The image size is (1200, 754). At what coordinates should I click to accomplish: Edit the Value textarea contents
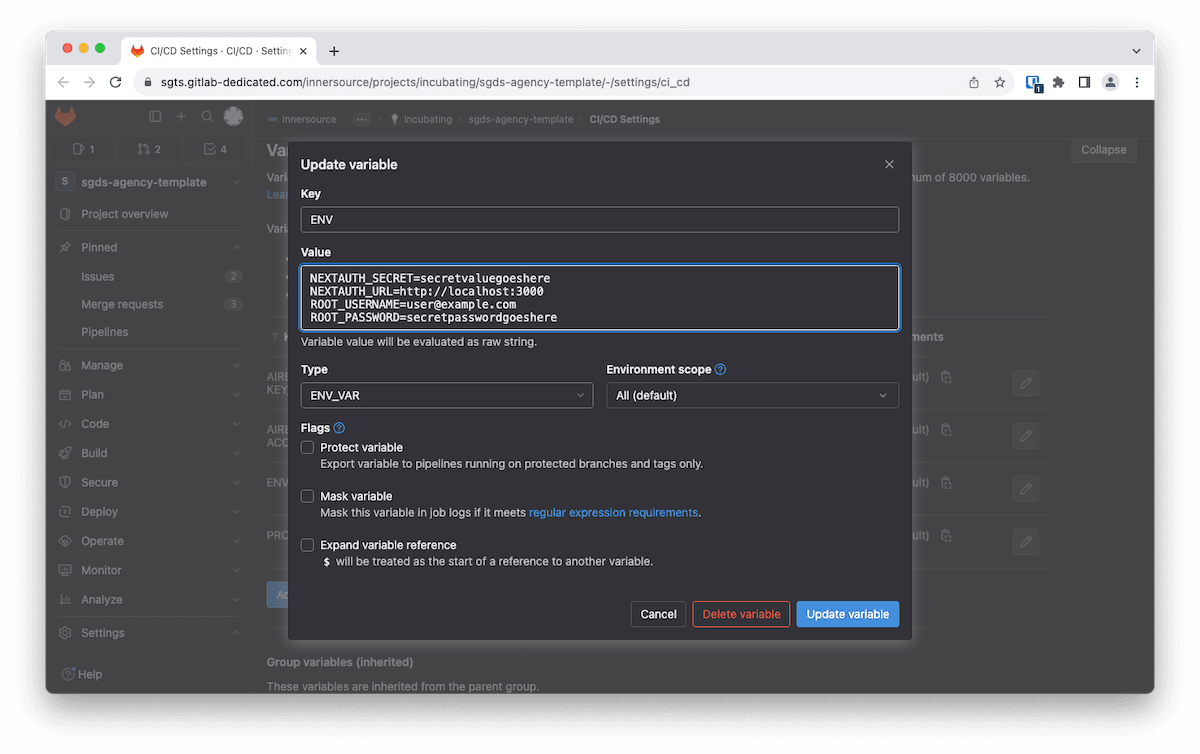600,295
